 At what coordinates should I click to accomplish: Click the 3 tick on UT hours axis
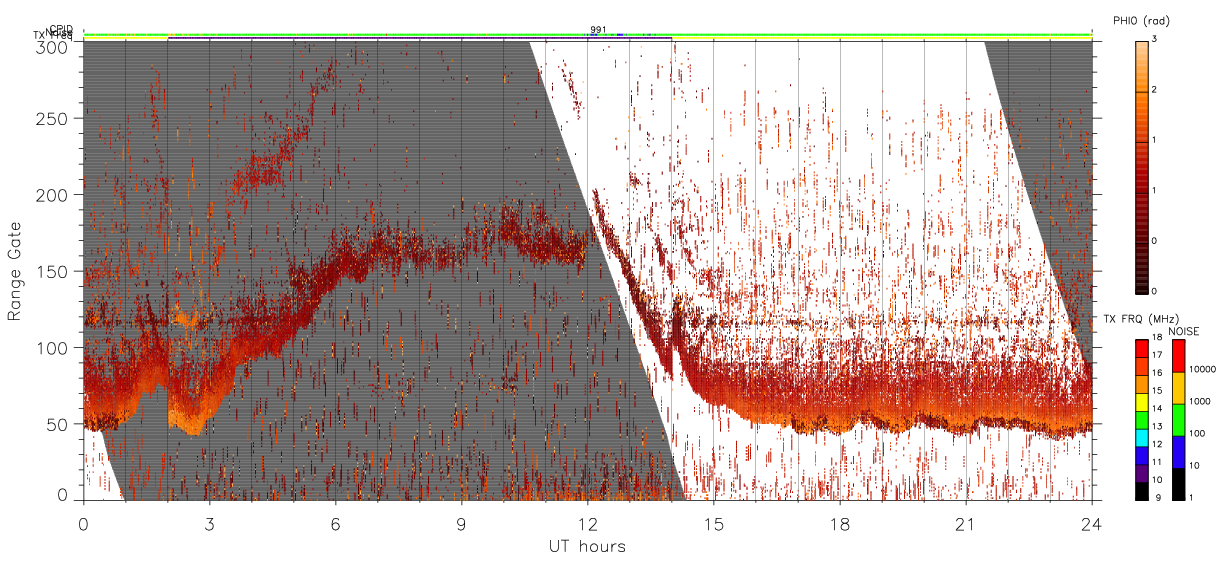pos(209,523)
